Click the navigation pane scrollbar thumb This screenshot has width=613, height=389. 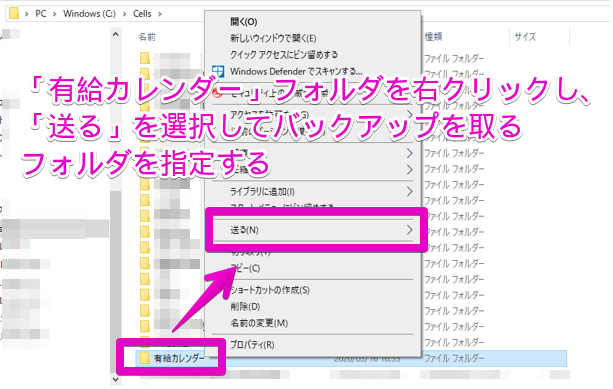click(116, 281)
